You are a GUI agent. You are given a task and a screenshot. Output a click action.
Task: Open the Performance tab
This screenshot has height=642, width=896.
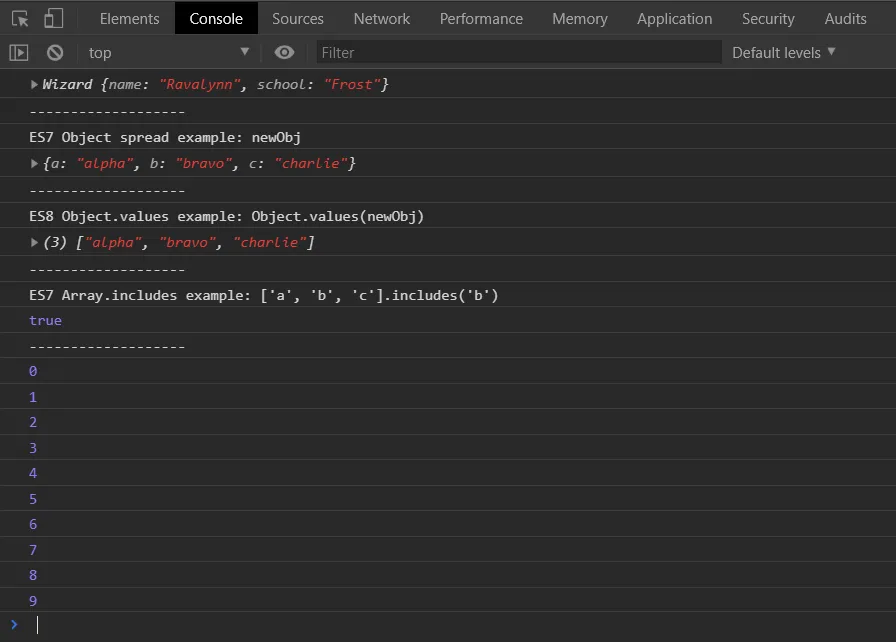[x=481, y=19]
